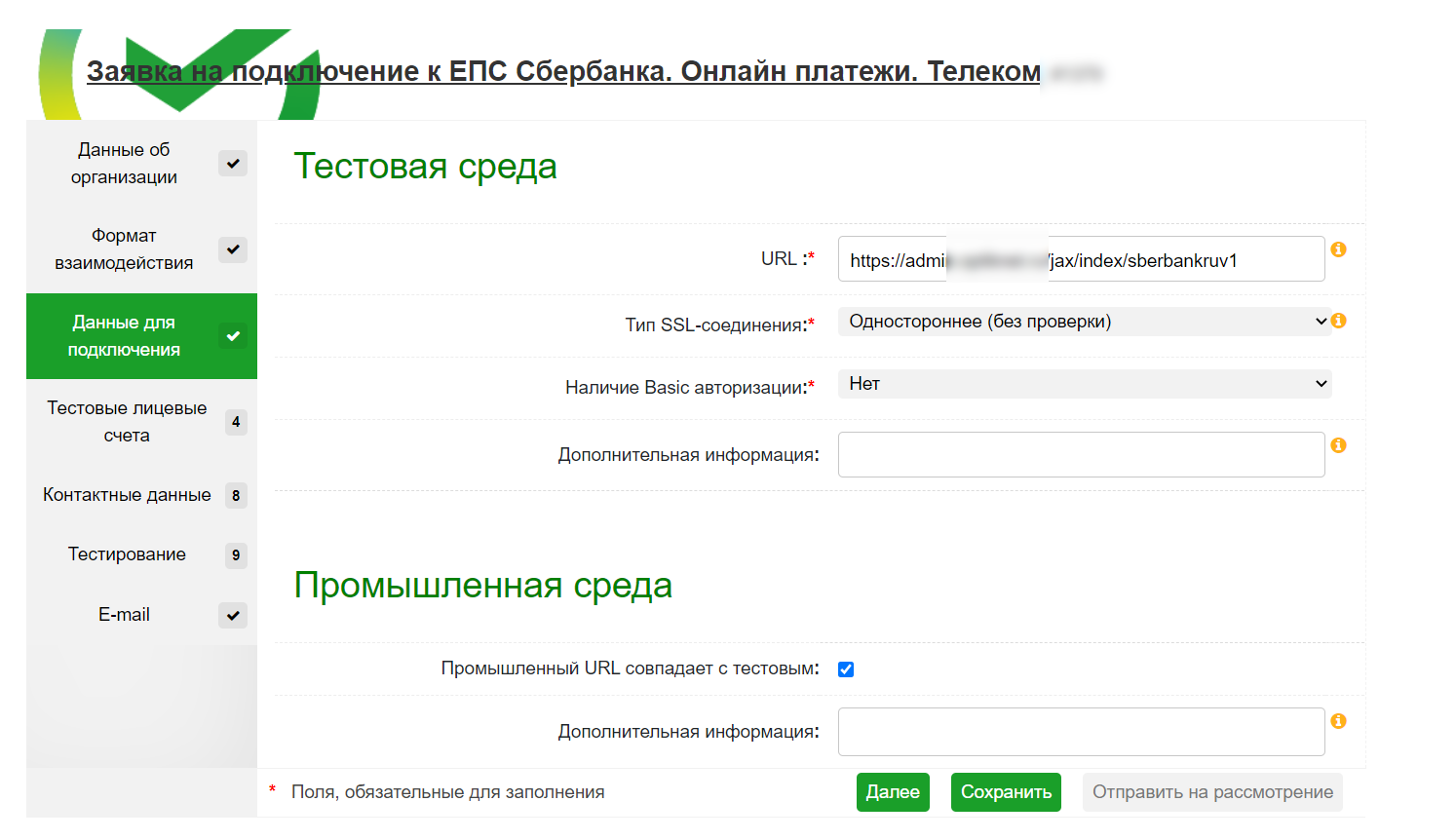Viewport: 1456px width, 840px height.
Task: Click checkmark icon next to Формат взаимодействия
Action: tap(233, 249)
